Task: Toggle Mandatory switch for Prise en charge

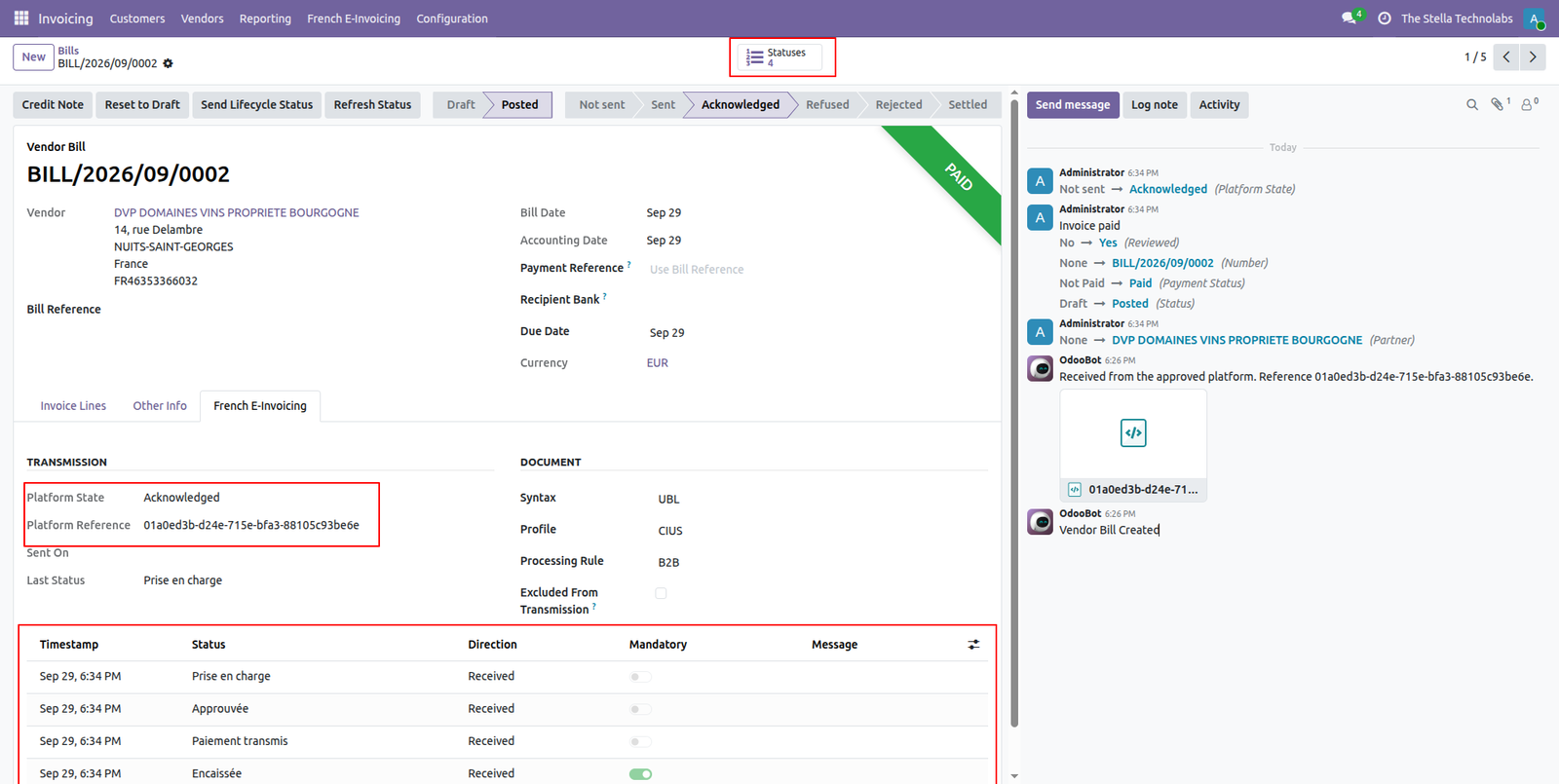Action: [640, 677]
